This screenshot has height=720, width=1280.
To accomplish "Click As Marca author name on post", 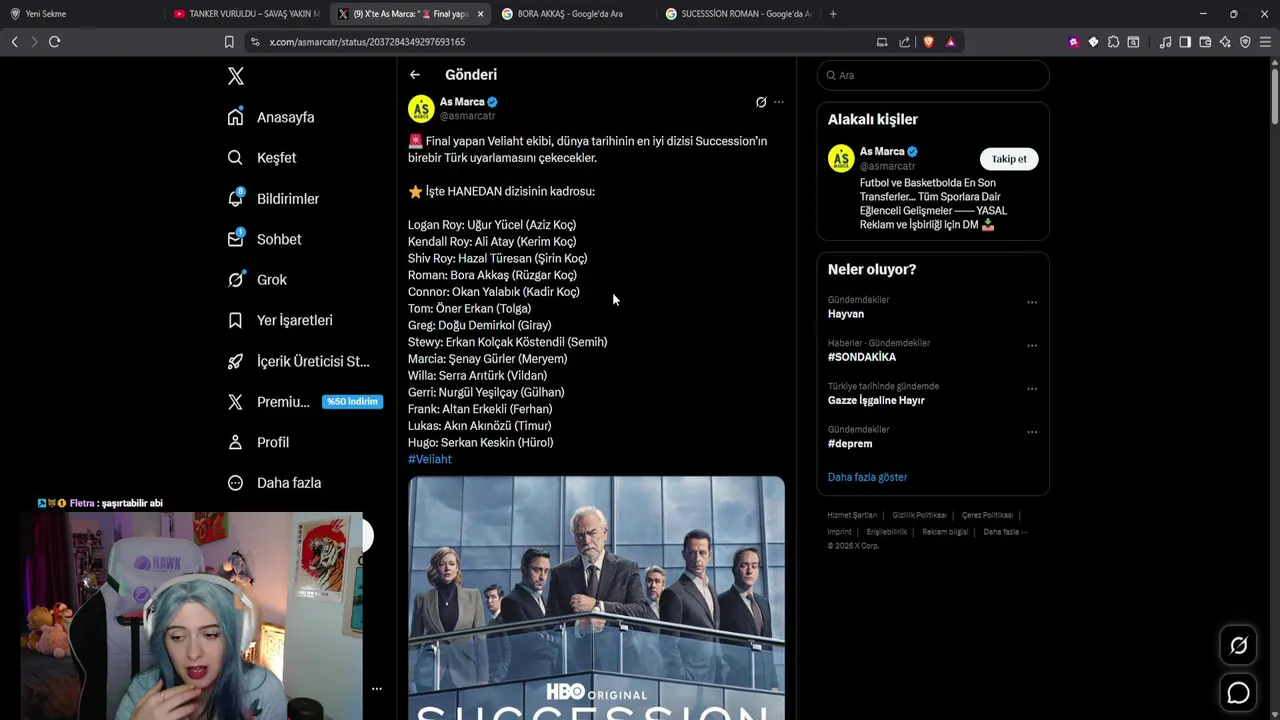I will click(462, 102).
